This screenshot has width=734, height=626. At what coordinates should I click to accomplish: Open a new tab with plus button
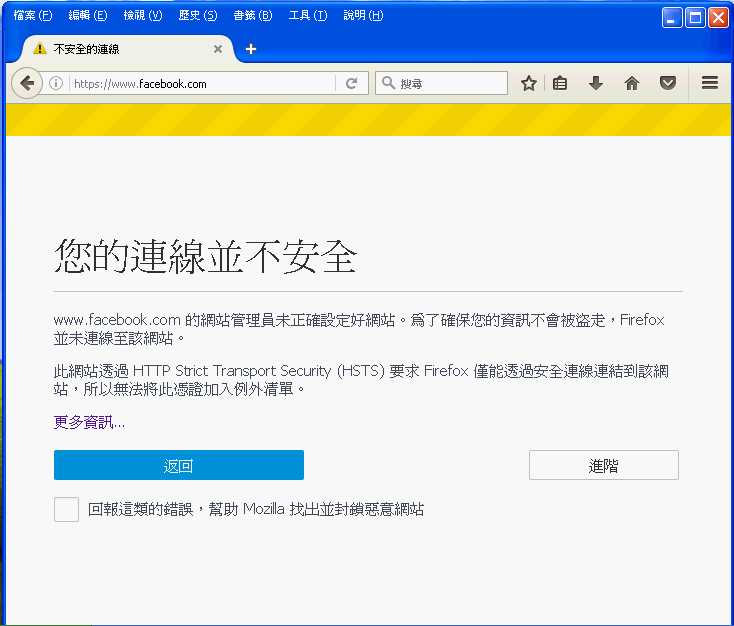pos(251,49)
